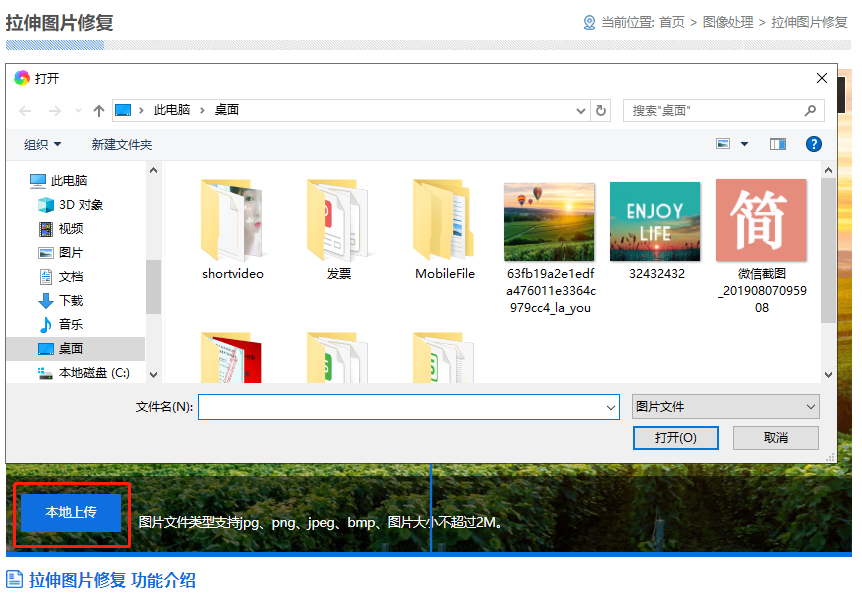Click the up one level arrow

click(98, 110)
